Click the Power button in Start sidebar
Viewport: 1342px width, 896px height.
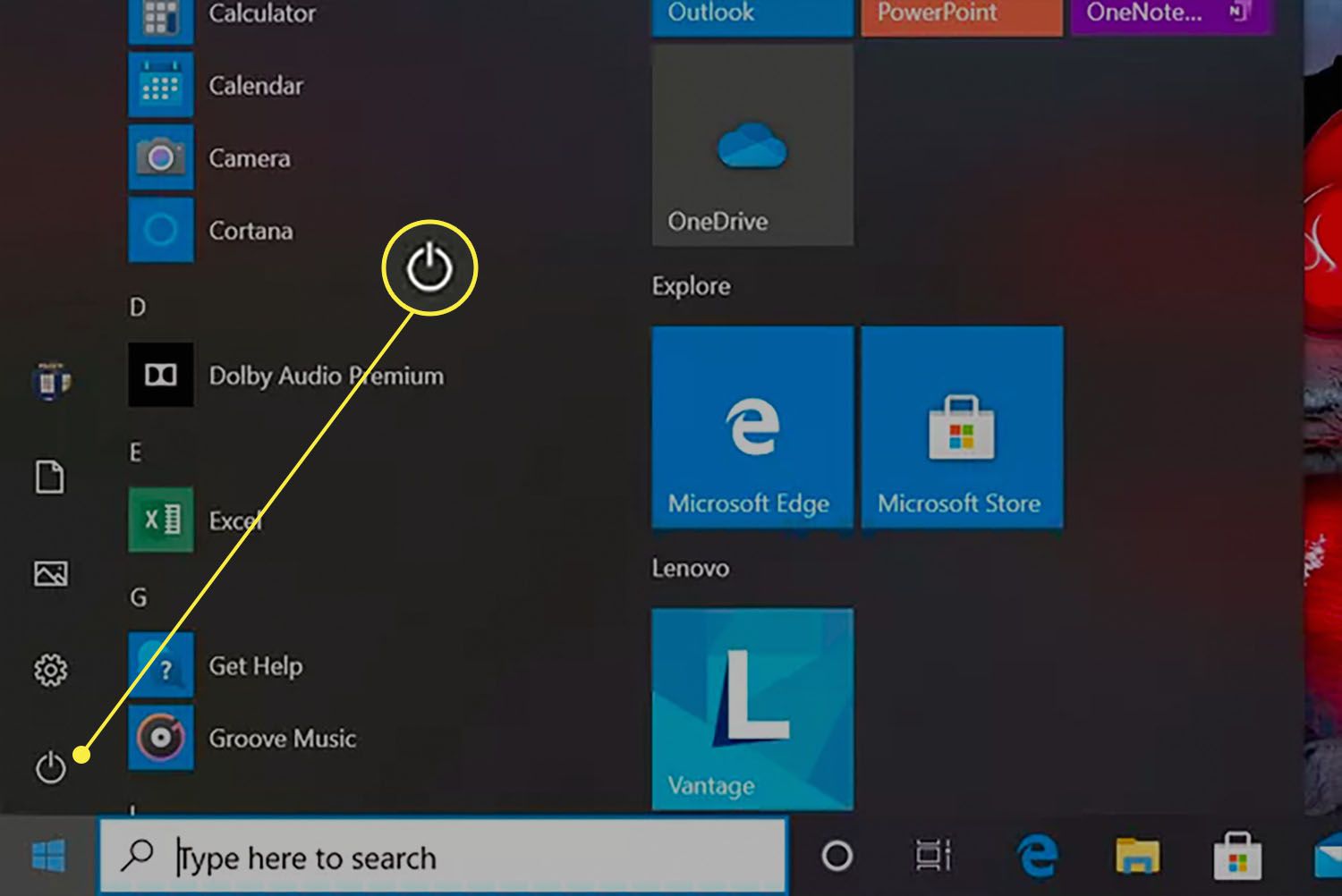click(50, 767)
